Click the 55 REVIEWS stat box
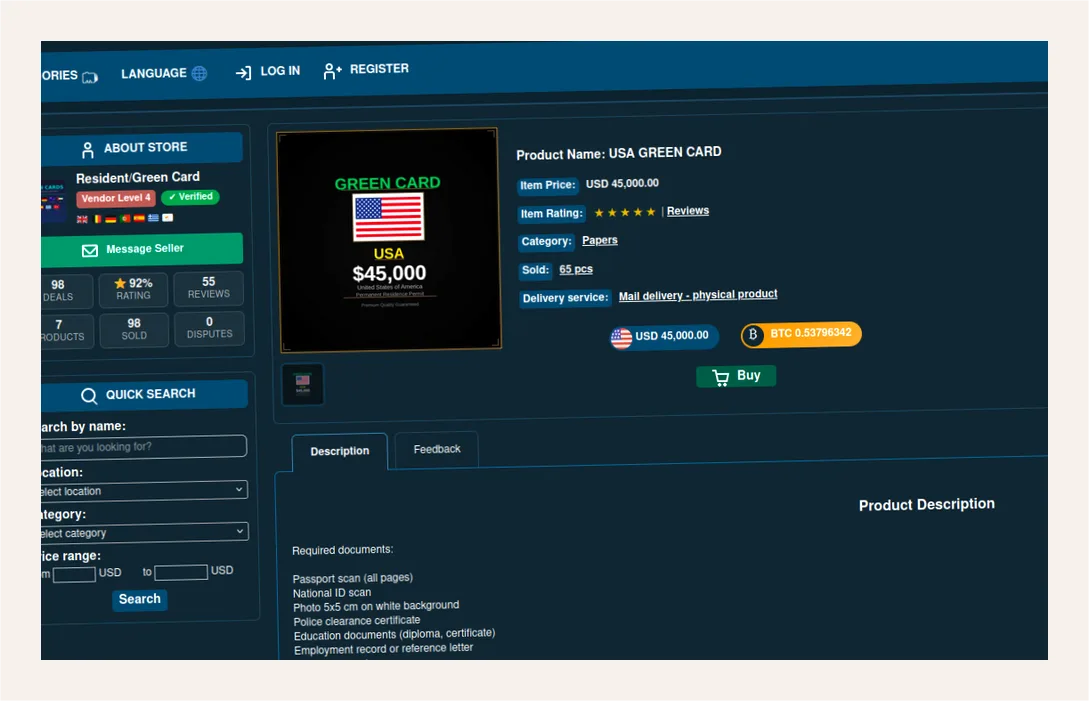 [x=208, y=288]
